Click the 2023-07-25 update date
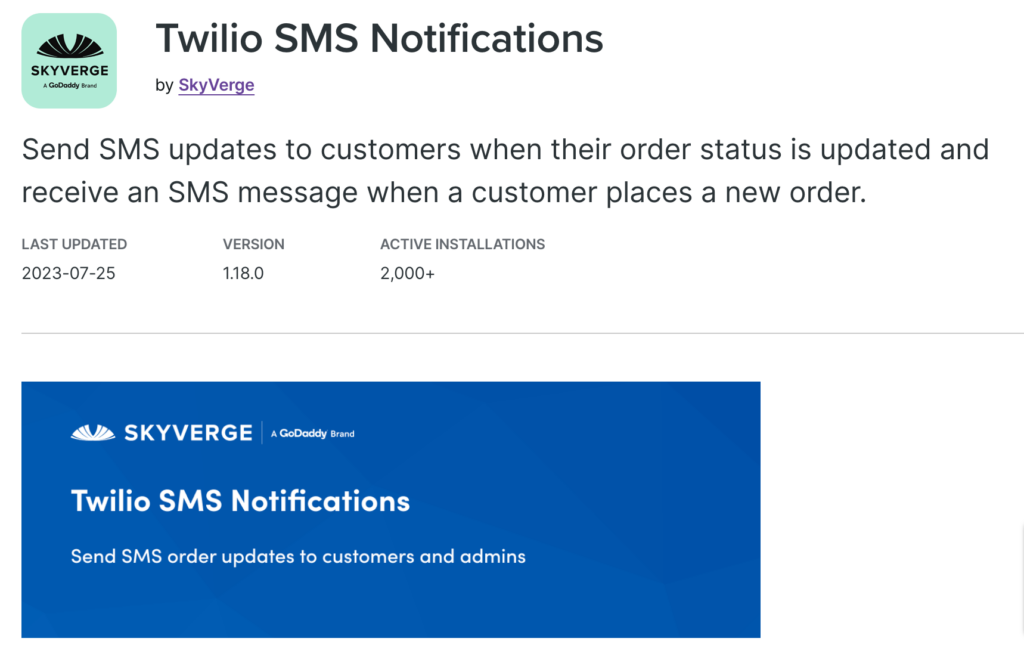 [68, 273]
